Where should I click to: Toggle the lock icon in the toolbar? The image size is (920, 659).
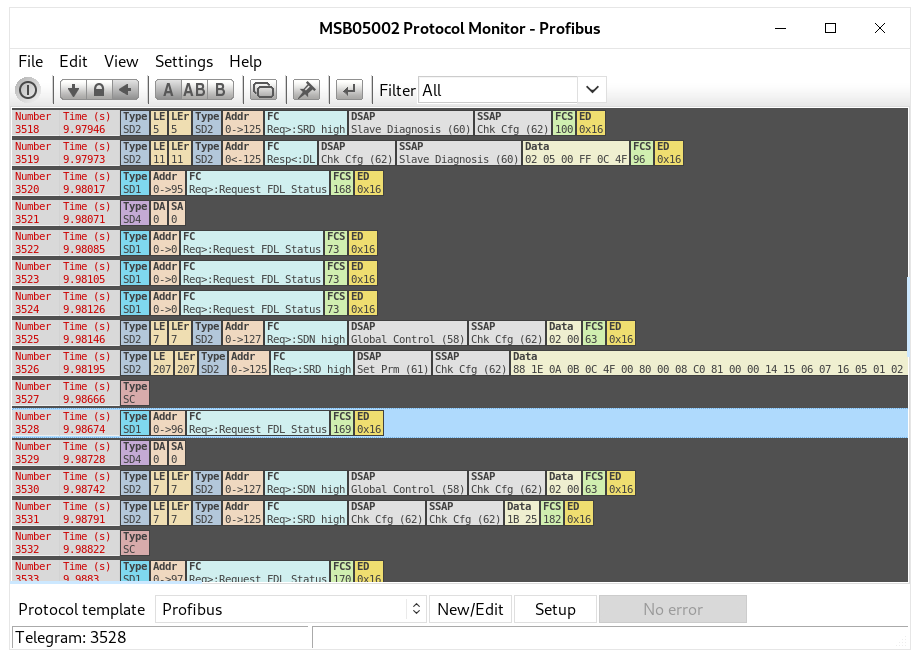(x=99, y=90)
